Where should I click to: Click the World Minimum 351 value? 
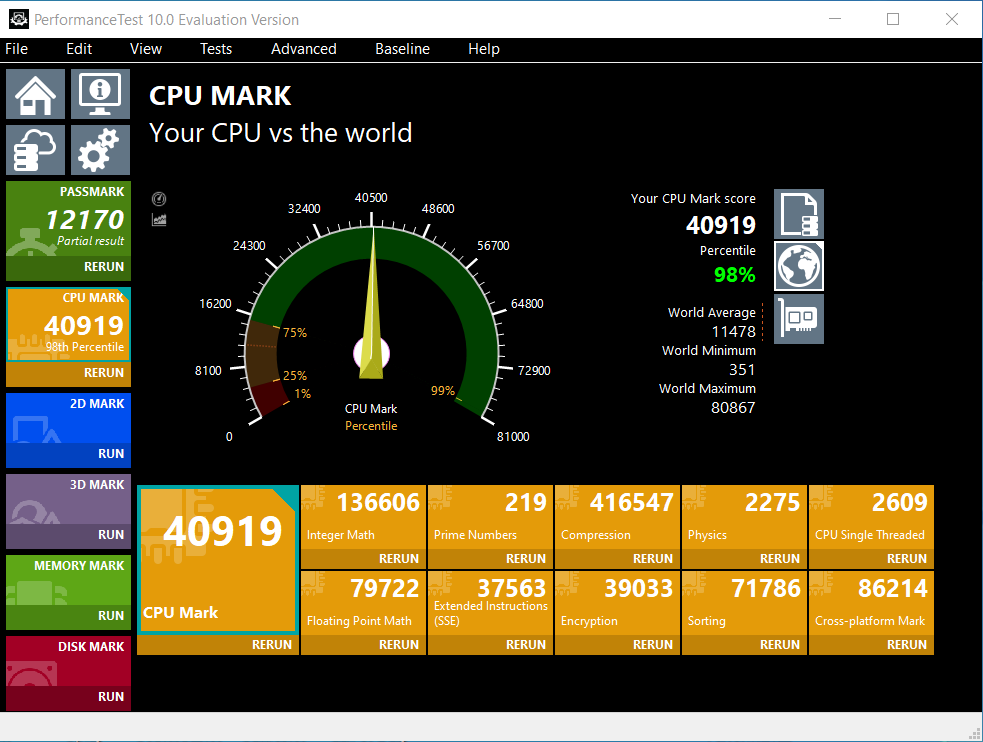(742, 370)
